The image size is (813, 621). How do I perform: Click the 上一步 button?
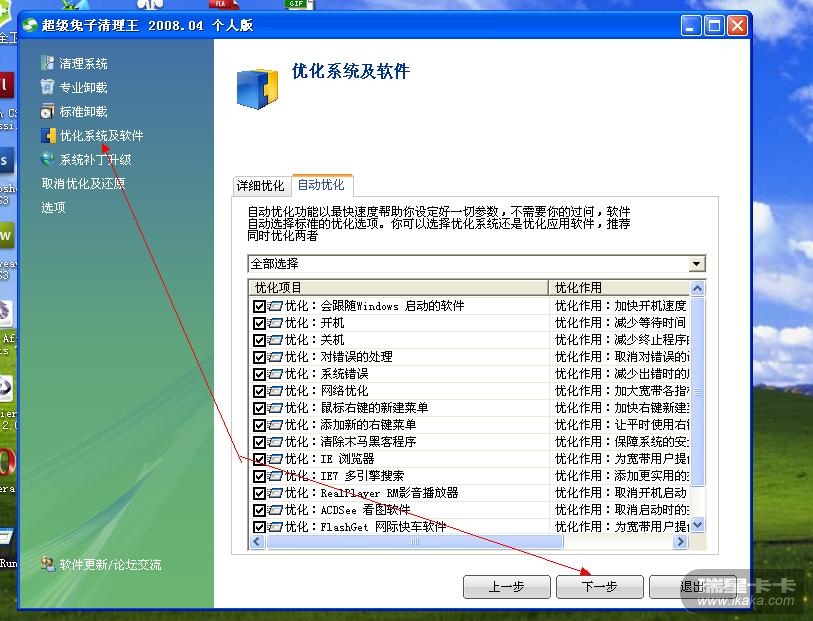click(x=507, y=587)
